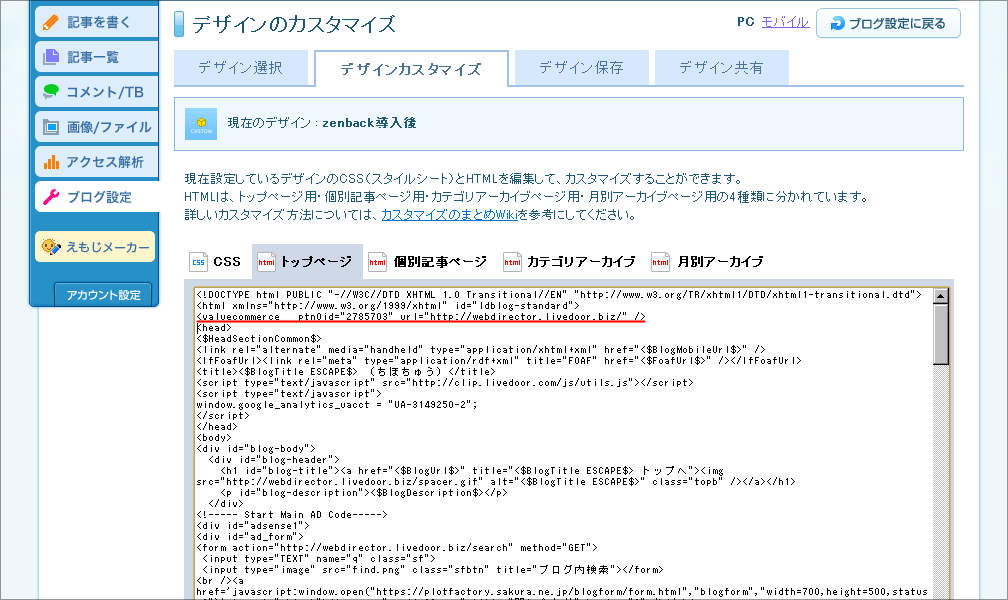The width and height of the screenshot is (1008, 600).
Task: Select the トップページ HTML tab
Action: pyautogui.click(x=307, y=262)
